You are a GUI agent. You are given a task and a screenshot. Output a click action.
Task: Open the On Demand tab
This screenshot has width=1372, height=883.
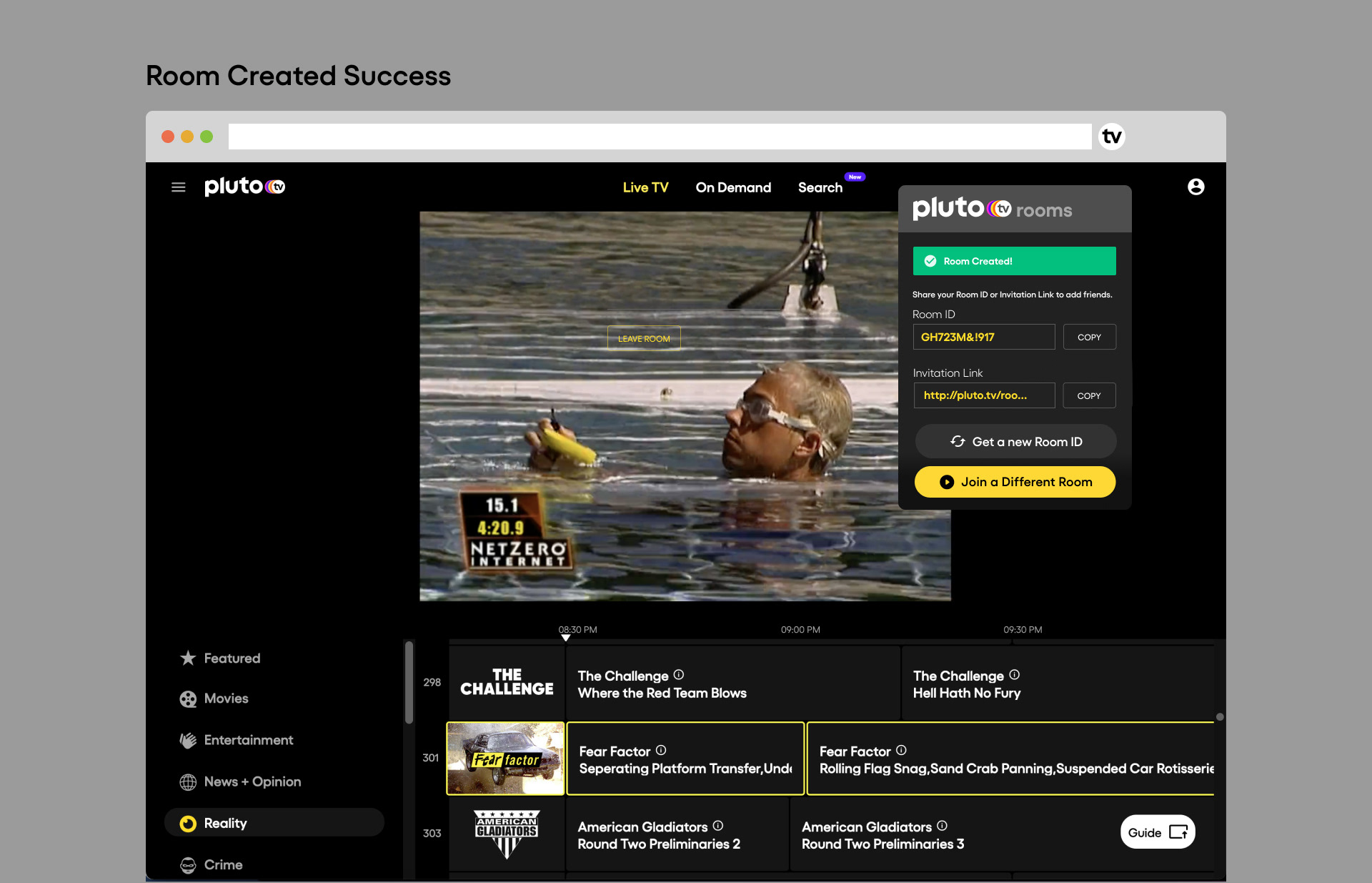coord(733,187)
